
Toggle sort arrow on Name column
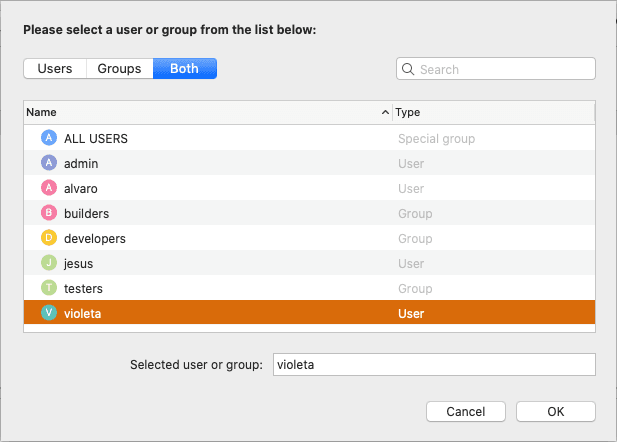385,113
